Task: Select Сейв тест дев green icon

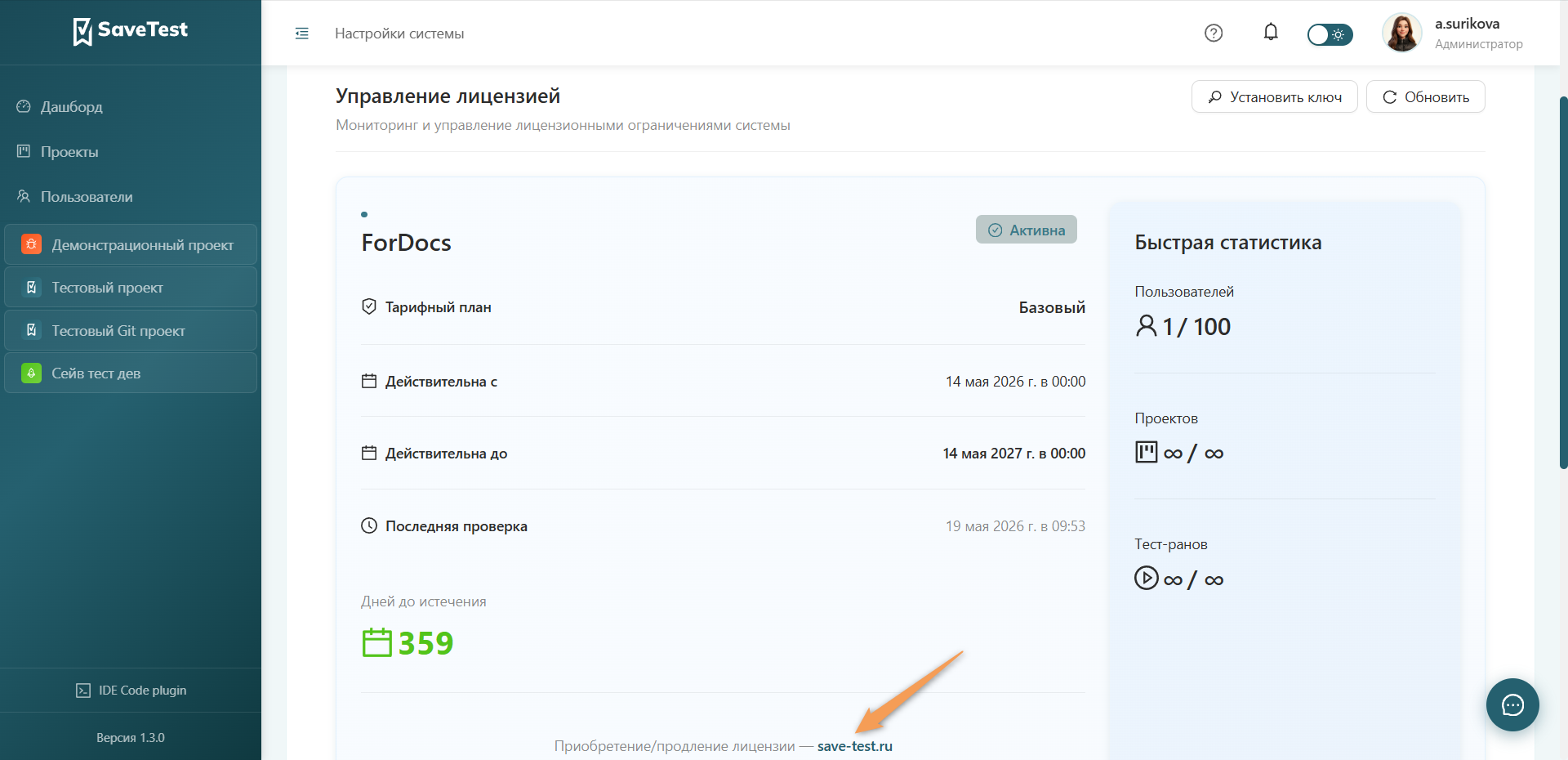Action: 31,373
